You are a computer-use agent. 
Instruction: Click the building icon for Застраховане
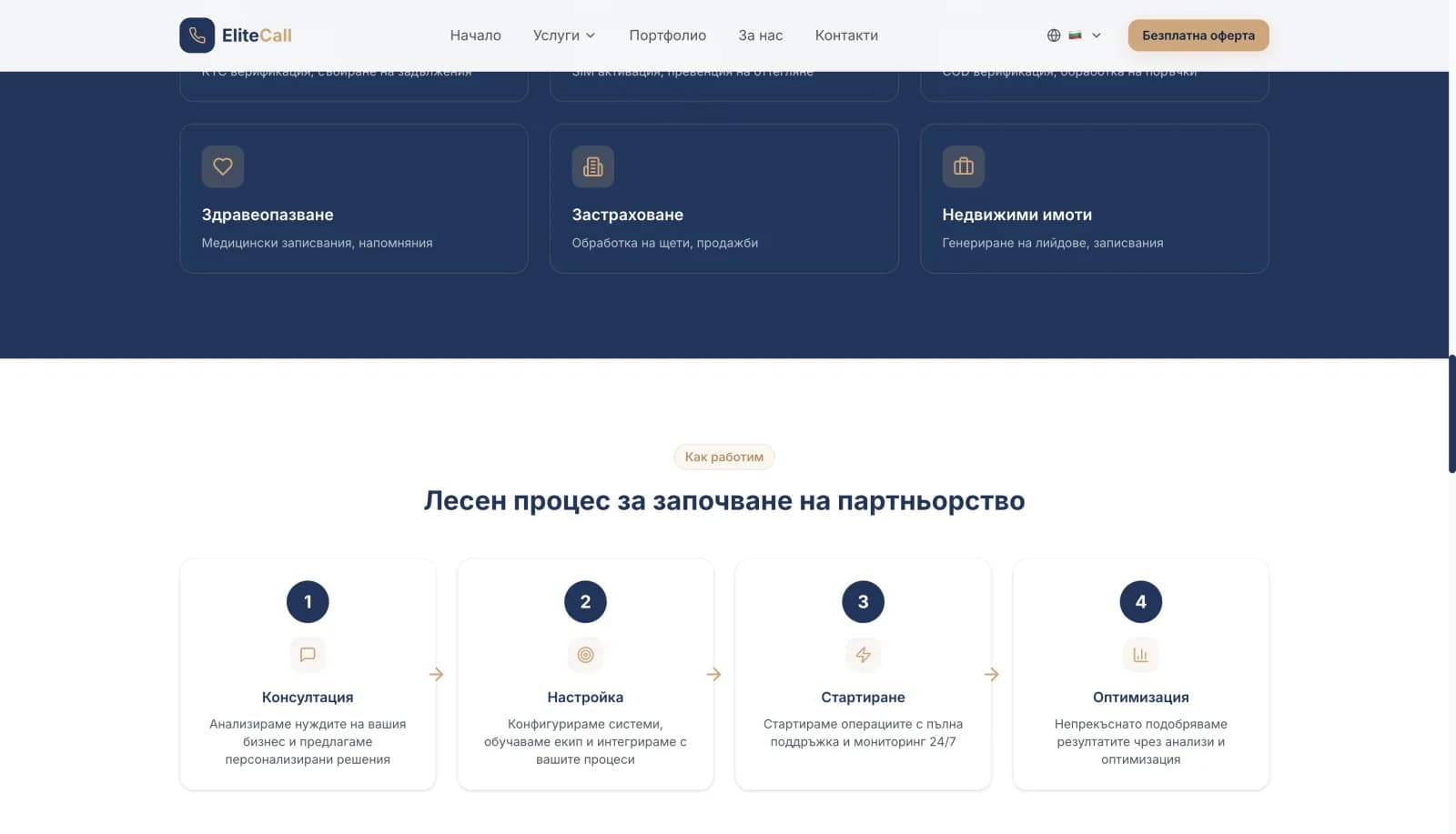tap(593, 166)
